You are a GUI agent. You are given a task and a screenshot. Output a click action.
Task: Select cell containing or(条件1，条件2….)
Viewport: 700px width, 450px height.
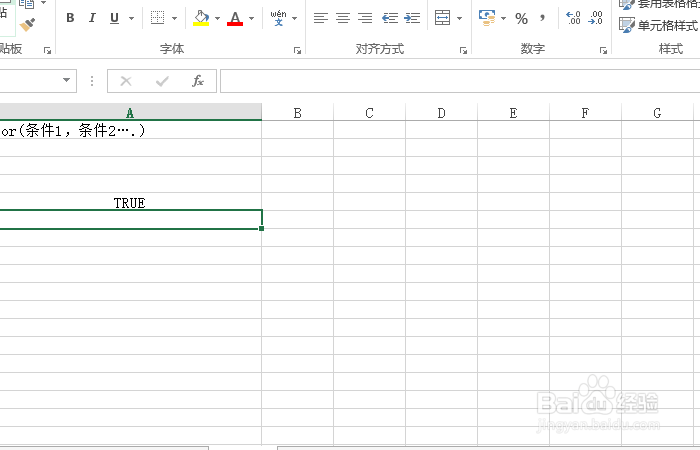[x=130, y=130]
